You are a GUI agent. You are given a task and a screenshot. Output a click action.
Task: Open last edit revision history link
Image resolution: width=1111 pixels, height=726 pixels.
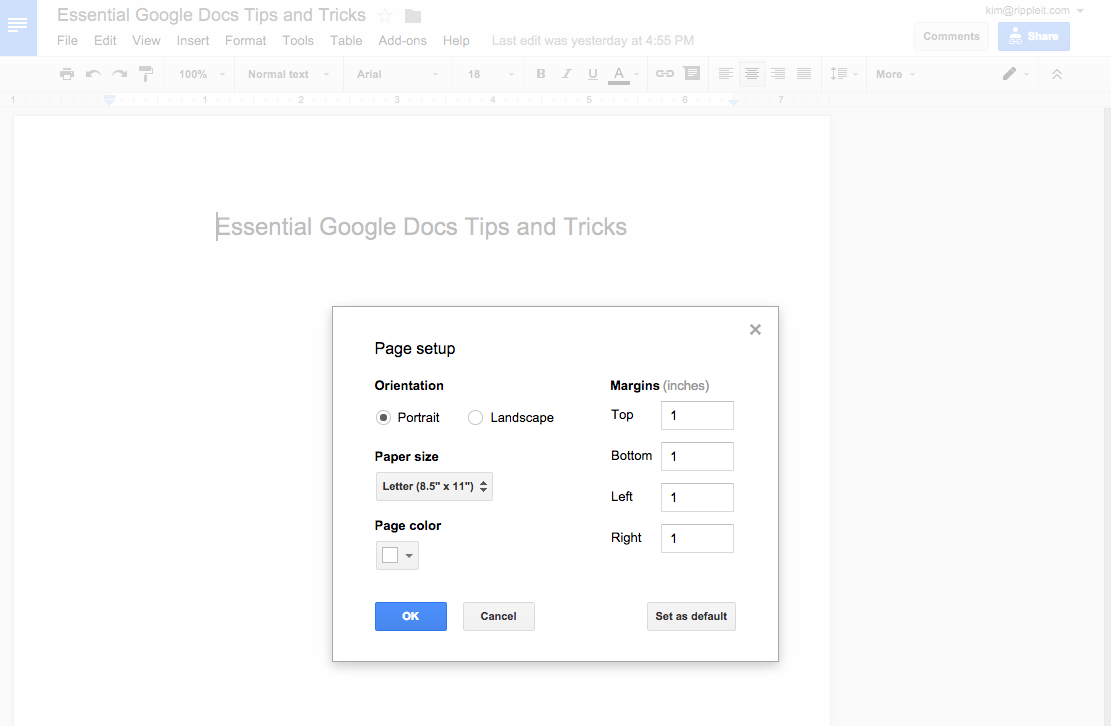593,40
